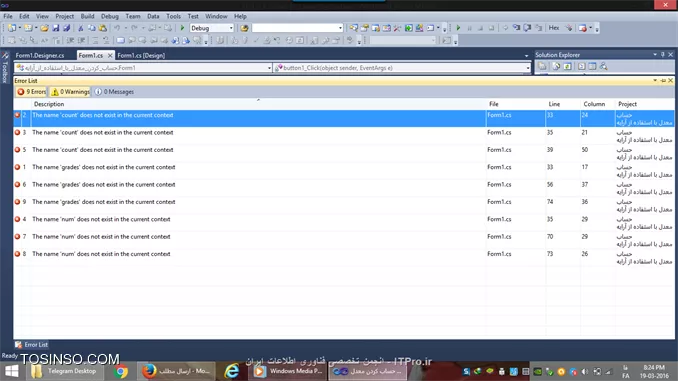Select error 1 'grades' does not exist row
Viewport: 678px width, 381px height.
[x=344, y=170]
